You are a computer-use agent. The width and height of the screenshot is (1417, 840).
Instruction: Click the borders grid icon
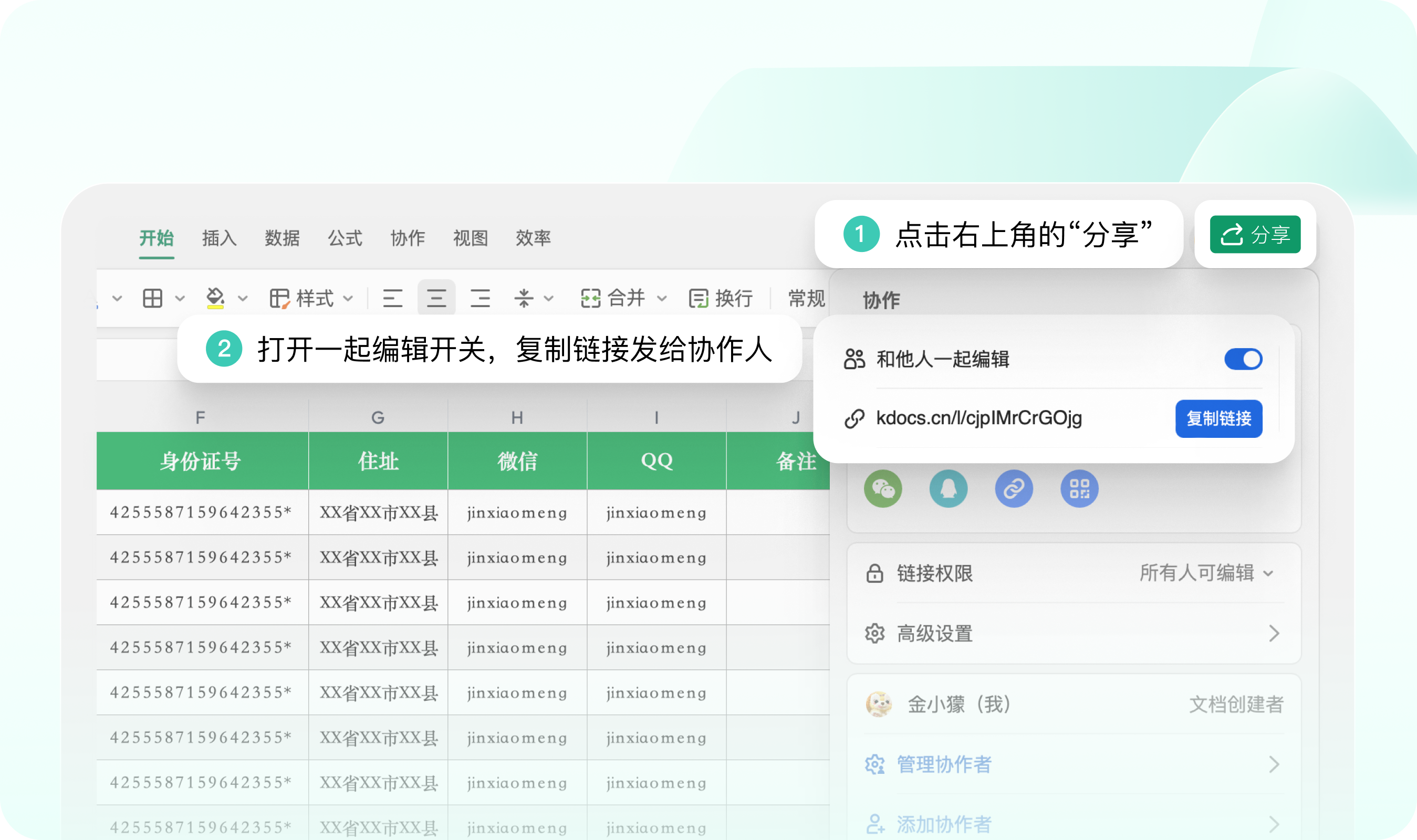point(152,298)
